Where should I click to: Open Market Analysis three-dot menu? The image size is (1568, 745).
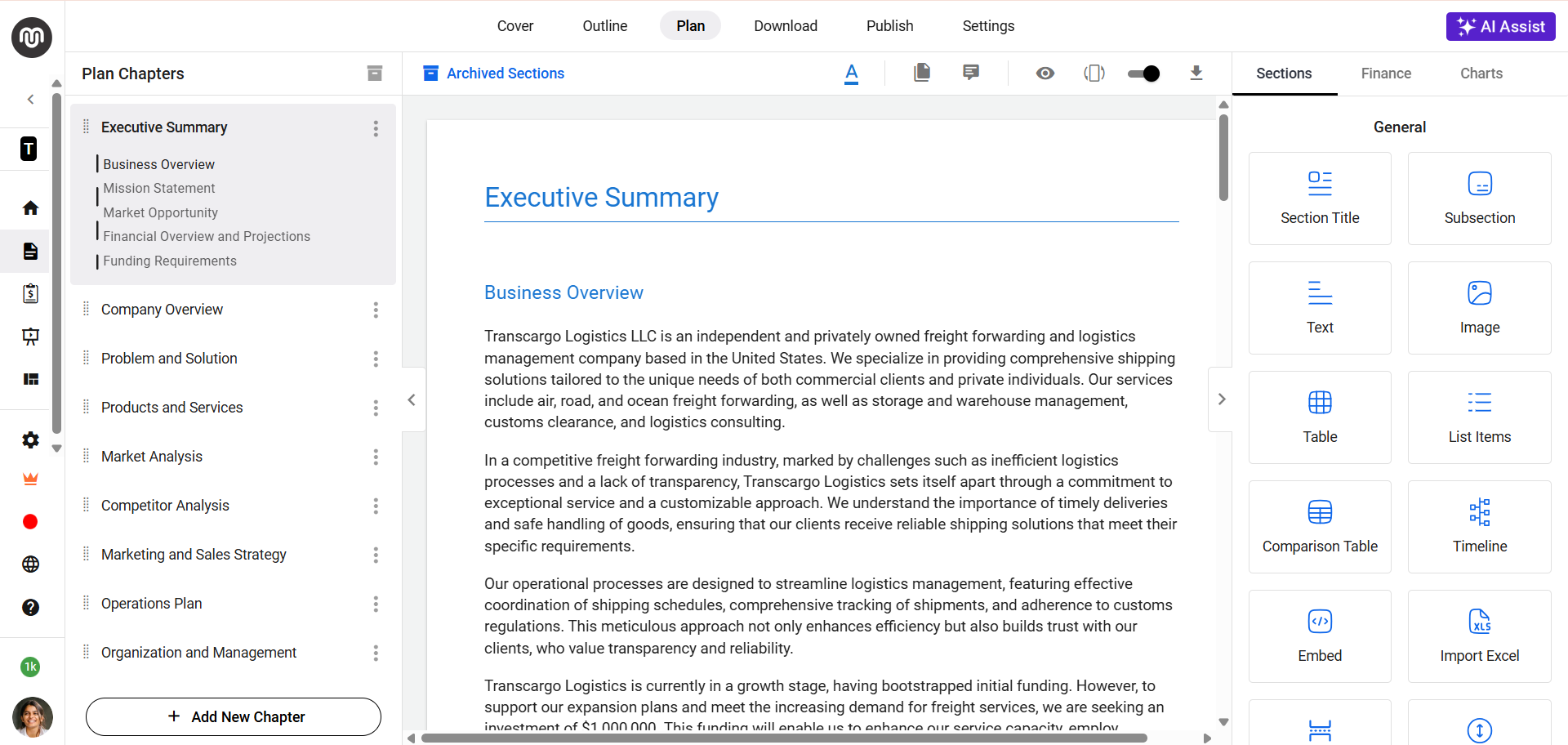tap(376, 457)
